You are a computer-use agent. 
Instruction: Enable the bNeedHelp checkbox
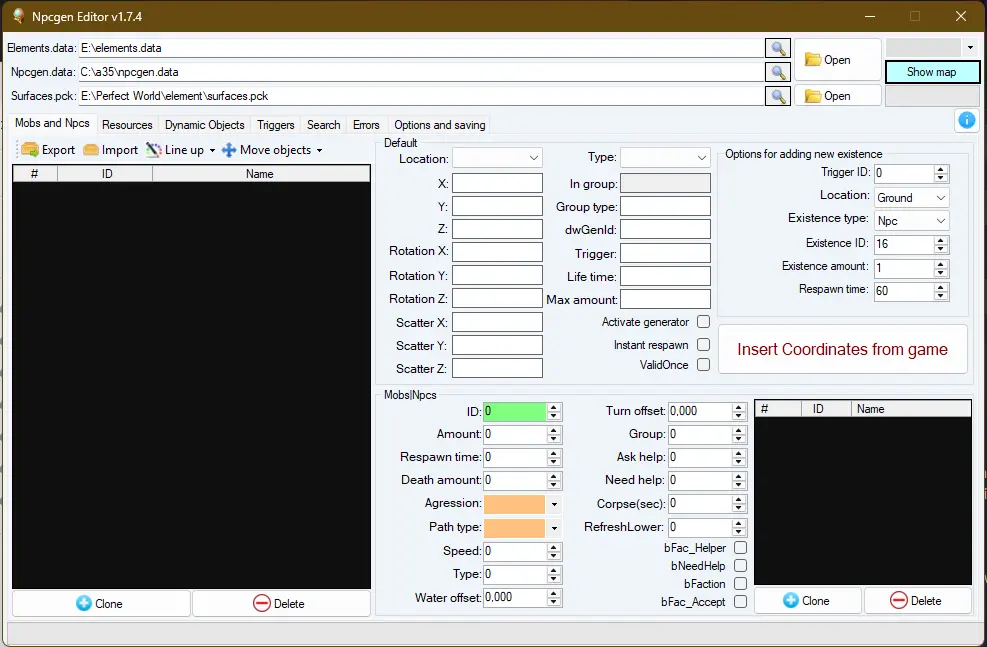tap(741, 565)
